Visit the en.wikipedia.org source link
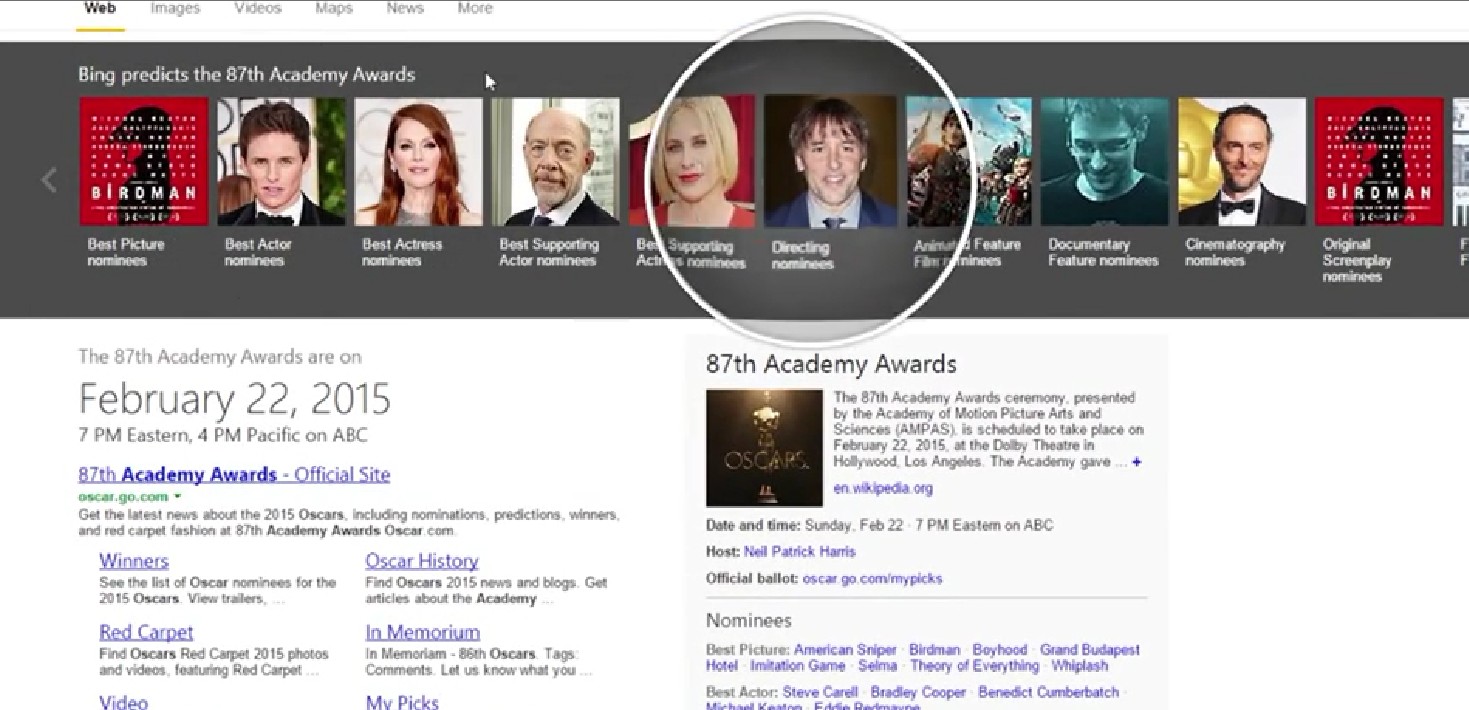 [x=882, y=488]
